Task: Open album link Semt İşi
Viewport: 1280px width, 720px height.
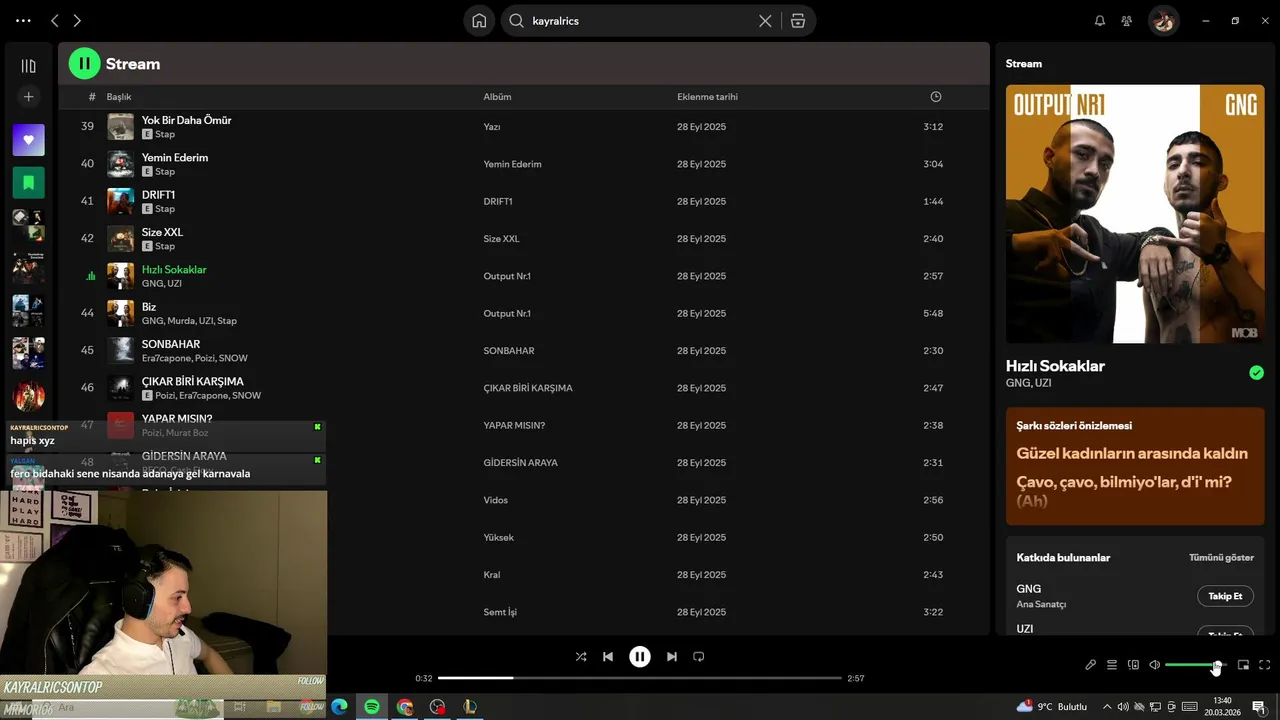Action: (x=499, y=612)
